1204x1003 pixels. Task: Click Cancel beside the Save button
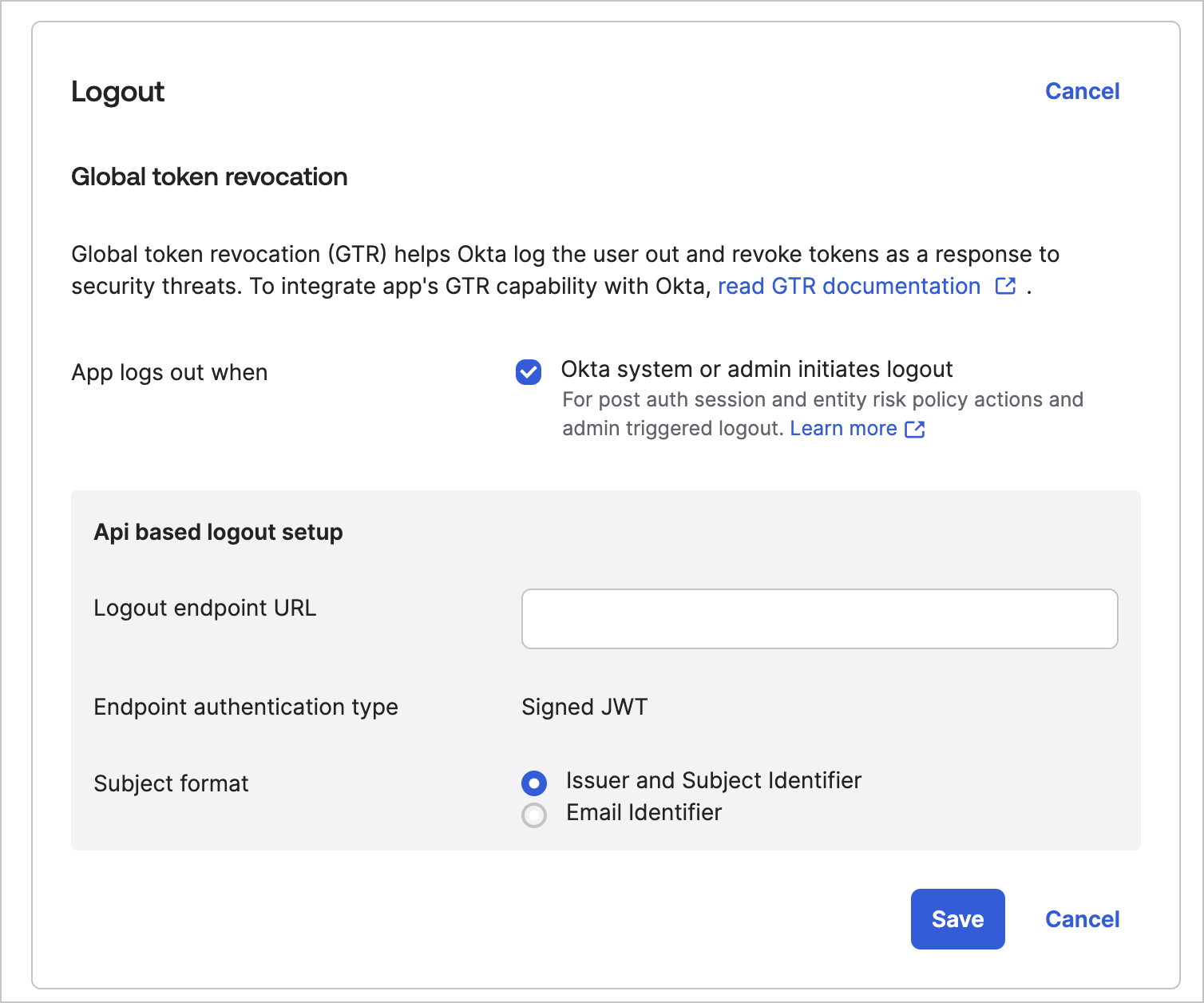point(1082,919)
